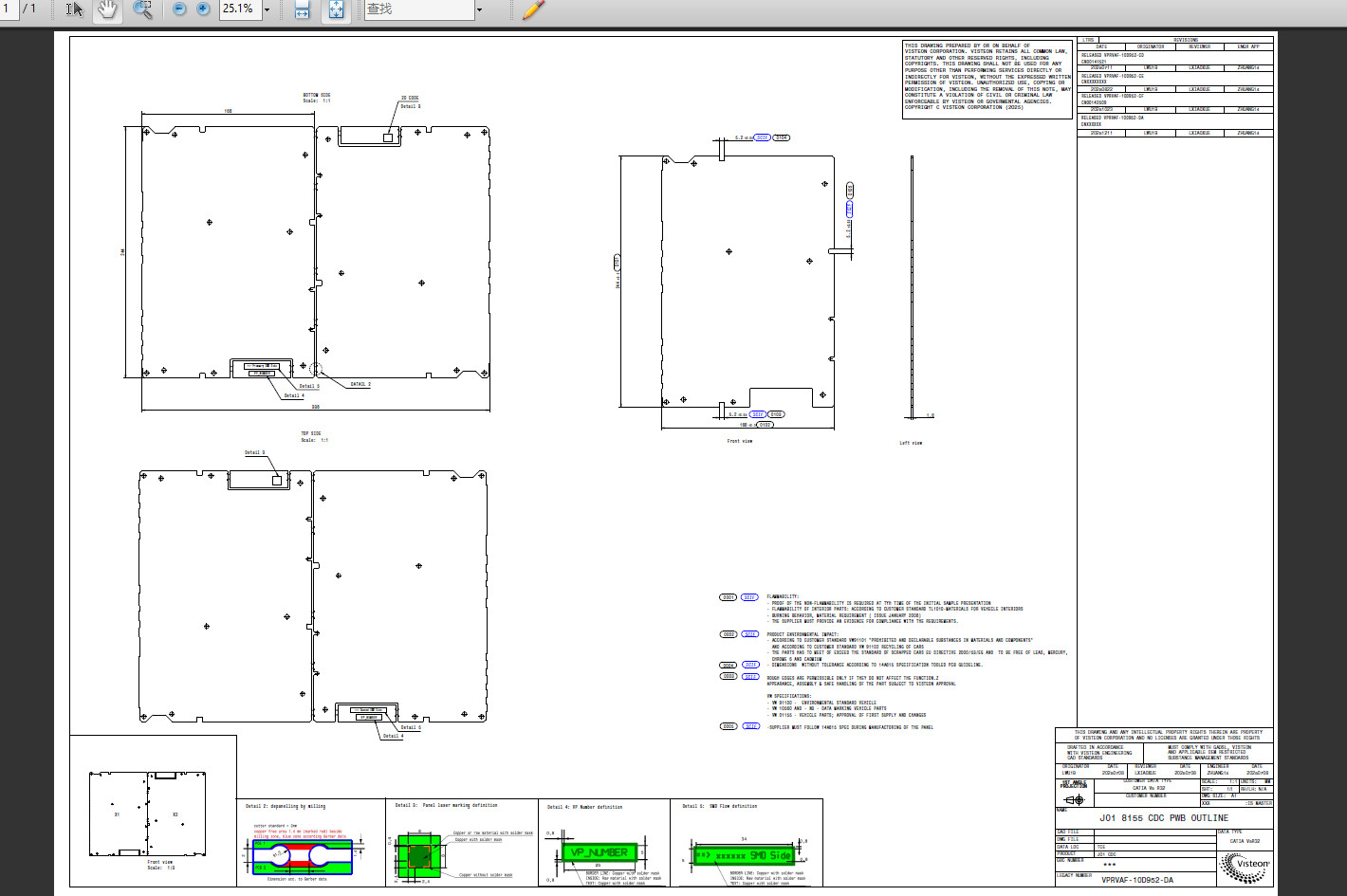Click the green 'xxxxxx SMD Side' label graphic
The image size is (1347, 896).
tap(744, 855)
